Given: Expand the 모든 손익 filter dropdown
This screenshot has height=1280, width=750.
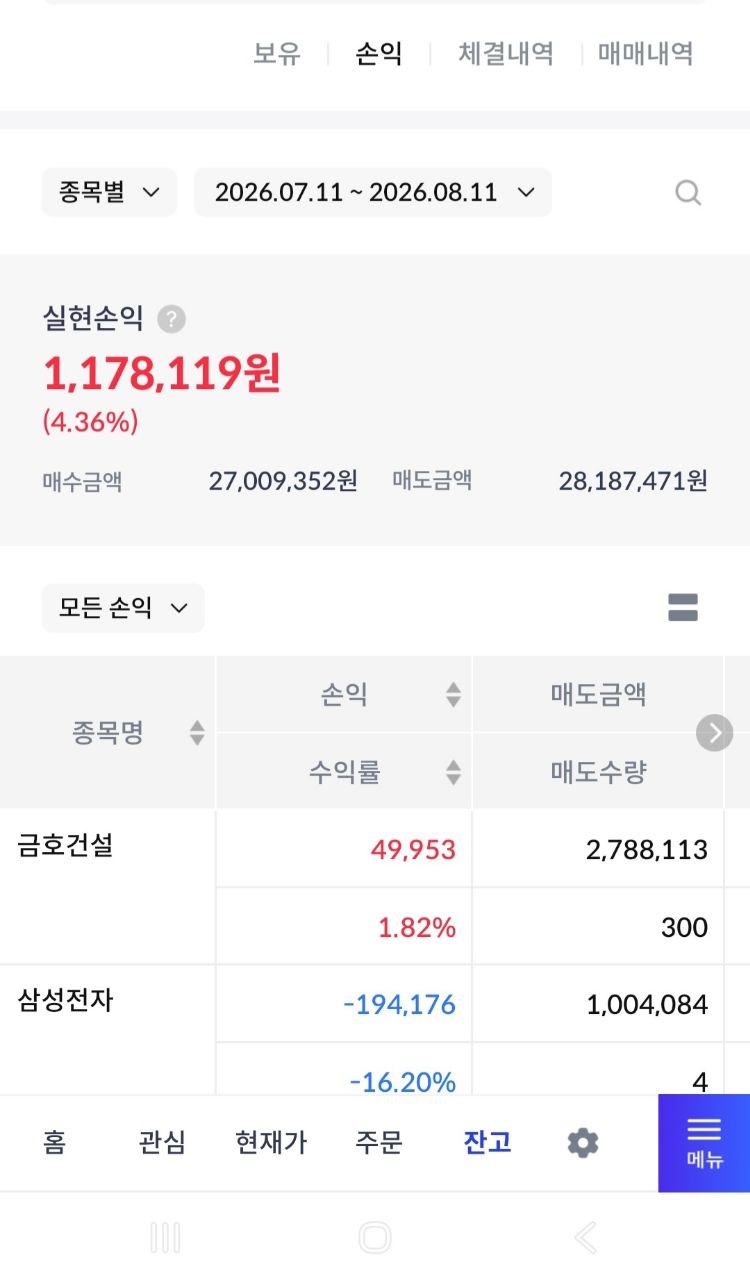Looking at the screenshot, I should tap(123, 607).
